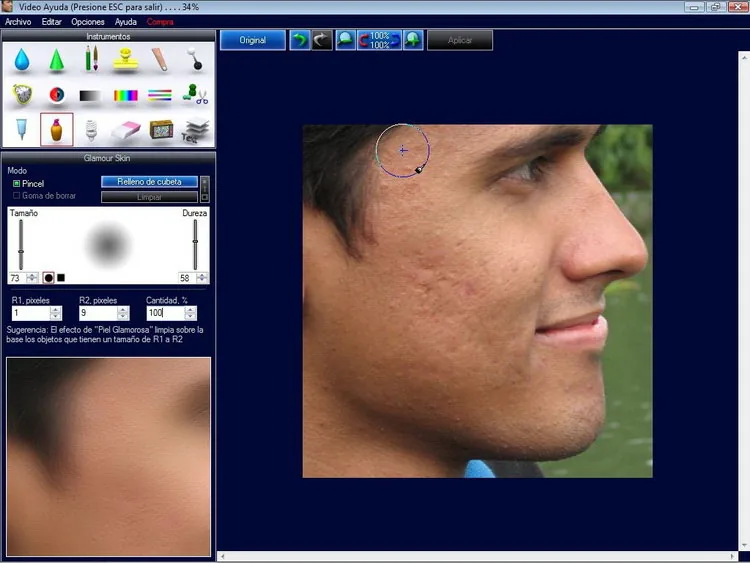Select the green cone sharpen tool
This screenshot has width=750, height=563.
(x=56, y=60)
